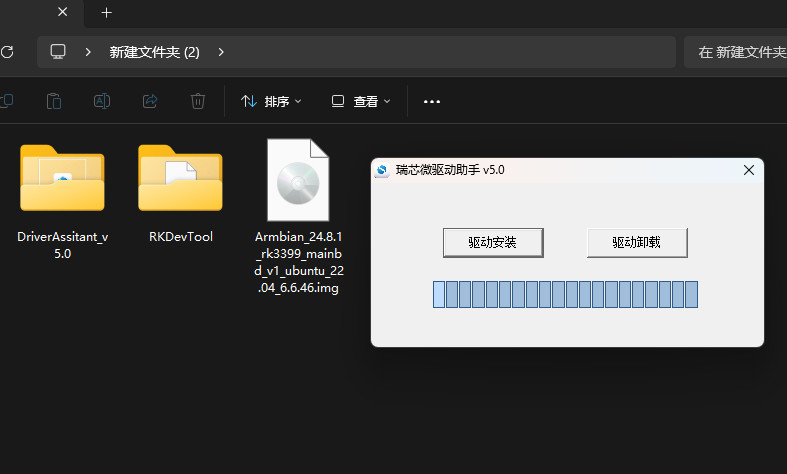Click the paste icon in toolbar
Screen dimensions: 787x474
[x=54, y=101]
